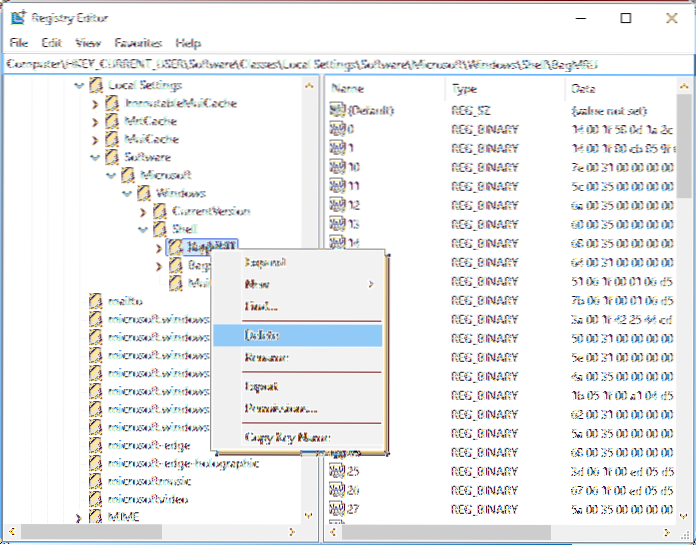Screen dimensions: 696x545
Task: Expand the MIME key
Action: click(x=80, y=517)
